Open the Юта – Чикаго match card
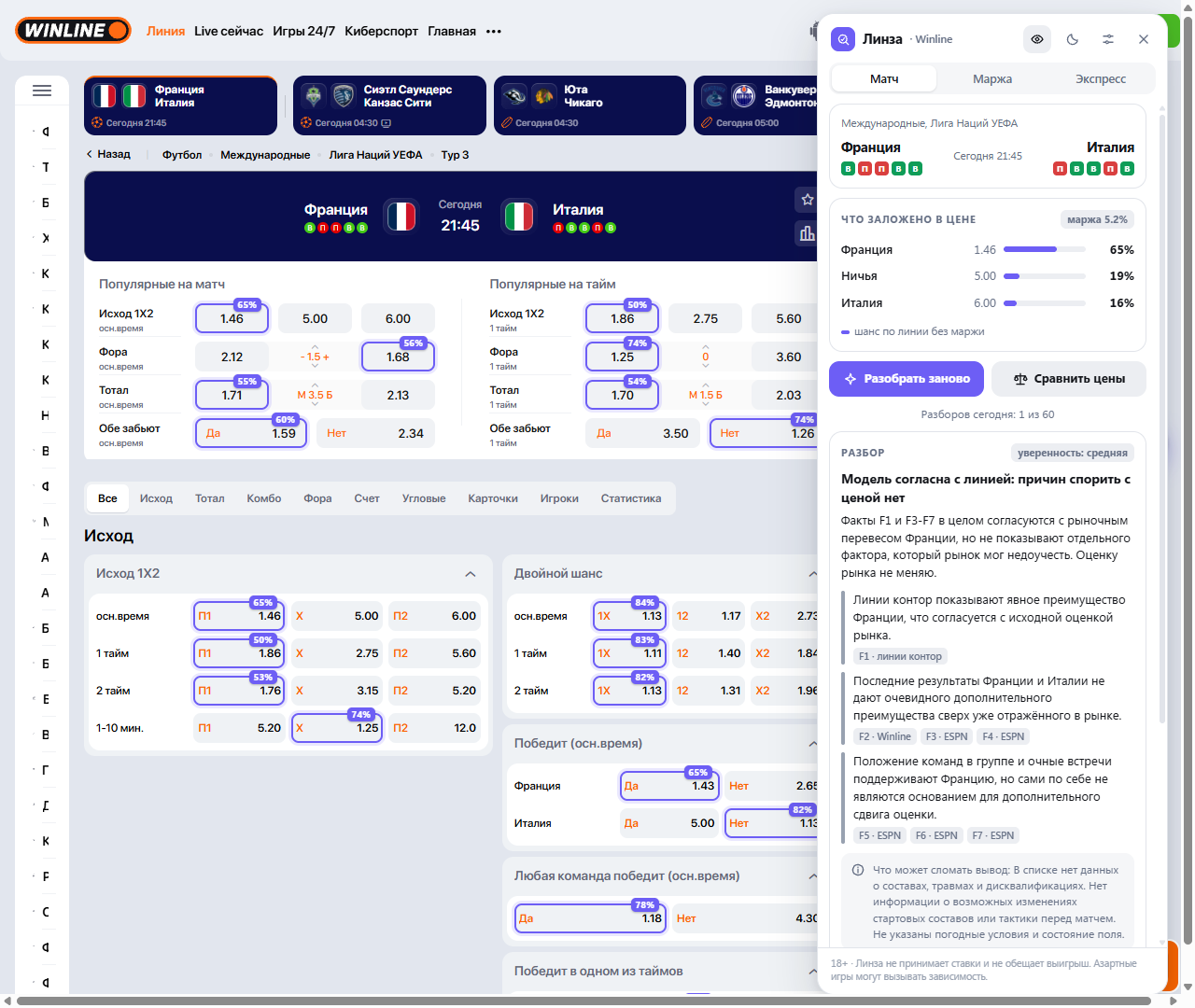 coord(590,105)
